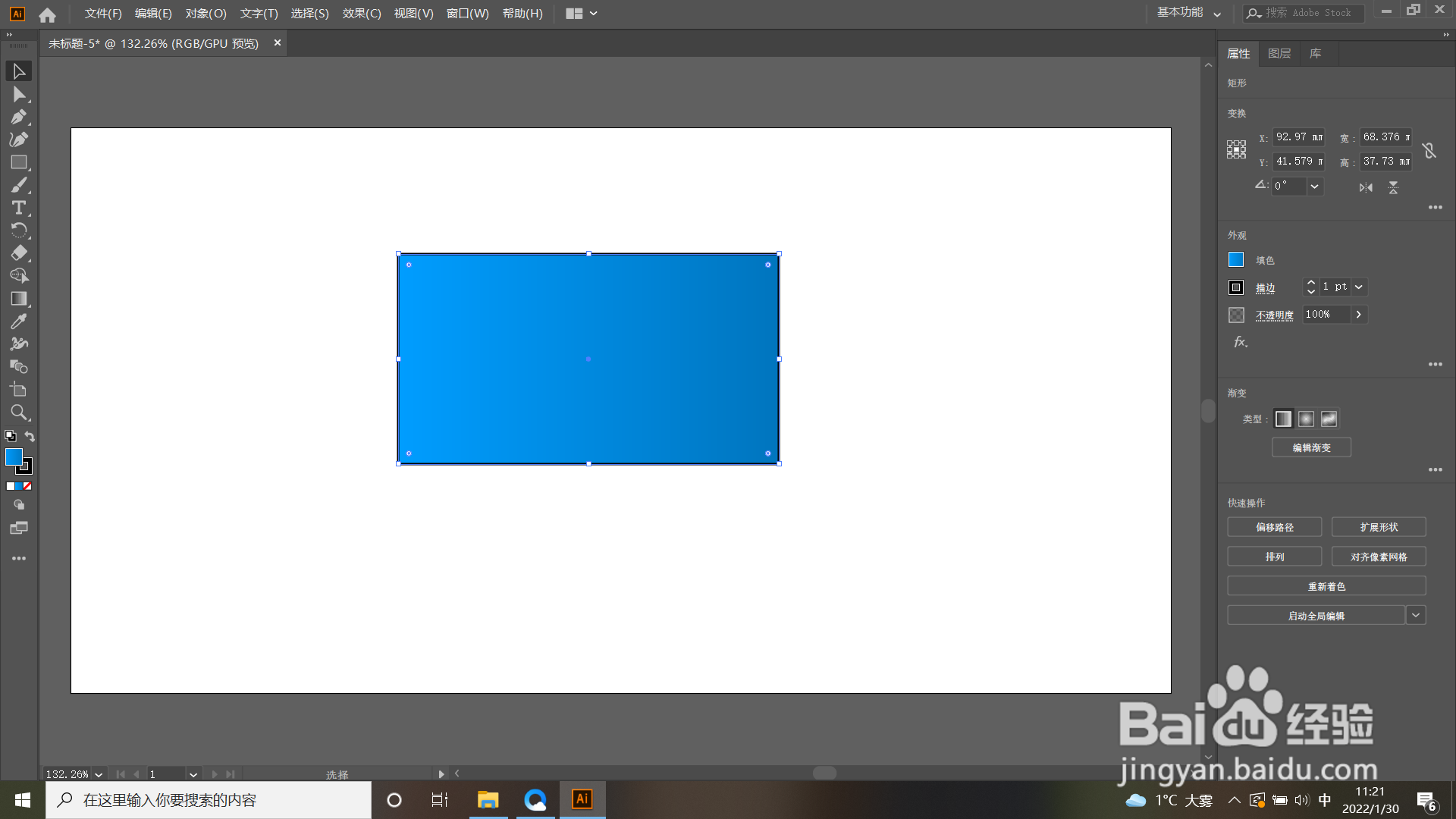Open the zoom level dropdown
This screenshot has height=819, width=1456.
pyautogui.click(x=99, y=774)
